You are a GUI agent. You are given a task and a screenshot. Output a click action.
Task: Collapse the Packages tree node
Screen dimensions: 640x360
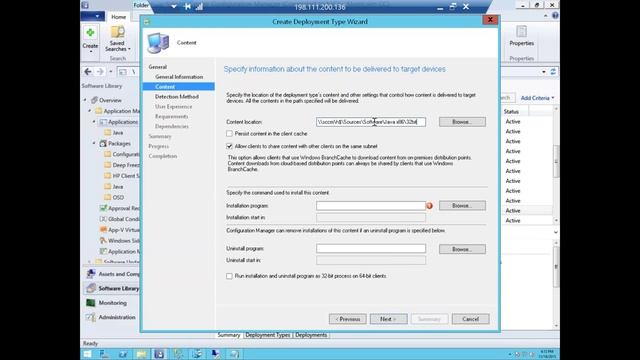[94, 143]
